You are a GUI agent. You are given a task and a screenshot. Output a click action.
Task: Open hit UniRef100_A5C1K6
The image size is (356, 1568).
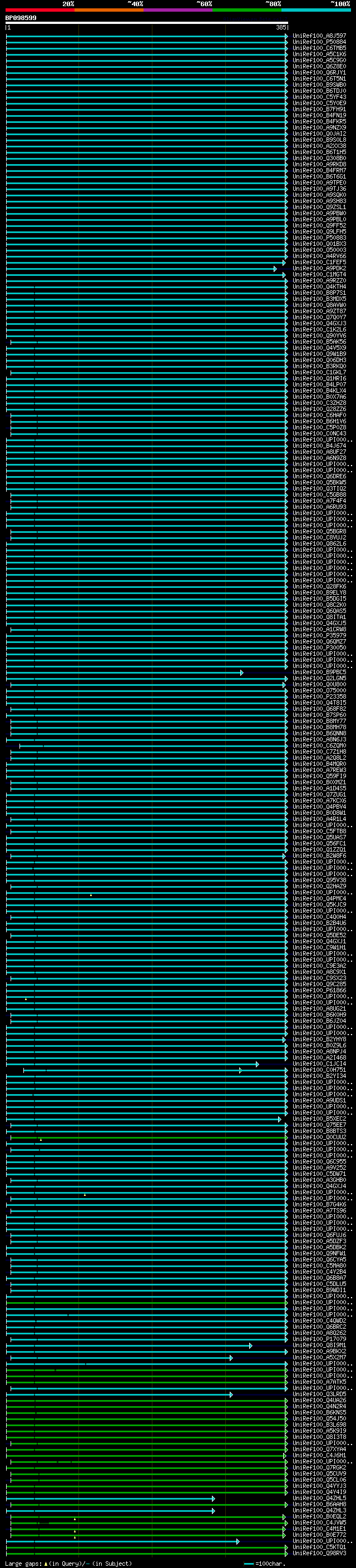coord(319,54)
